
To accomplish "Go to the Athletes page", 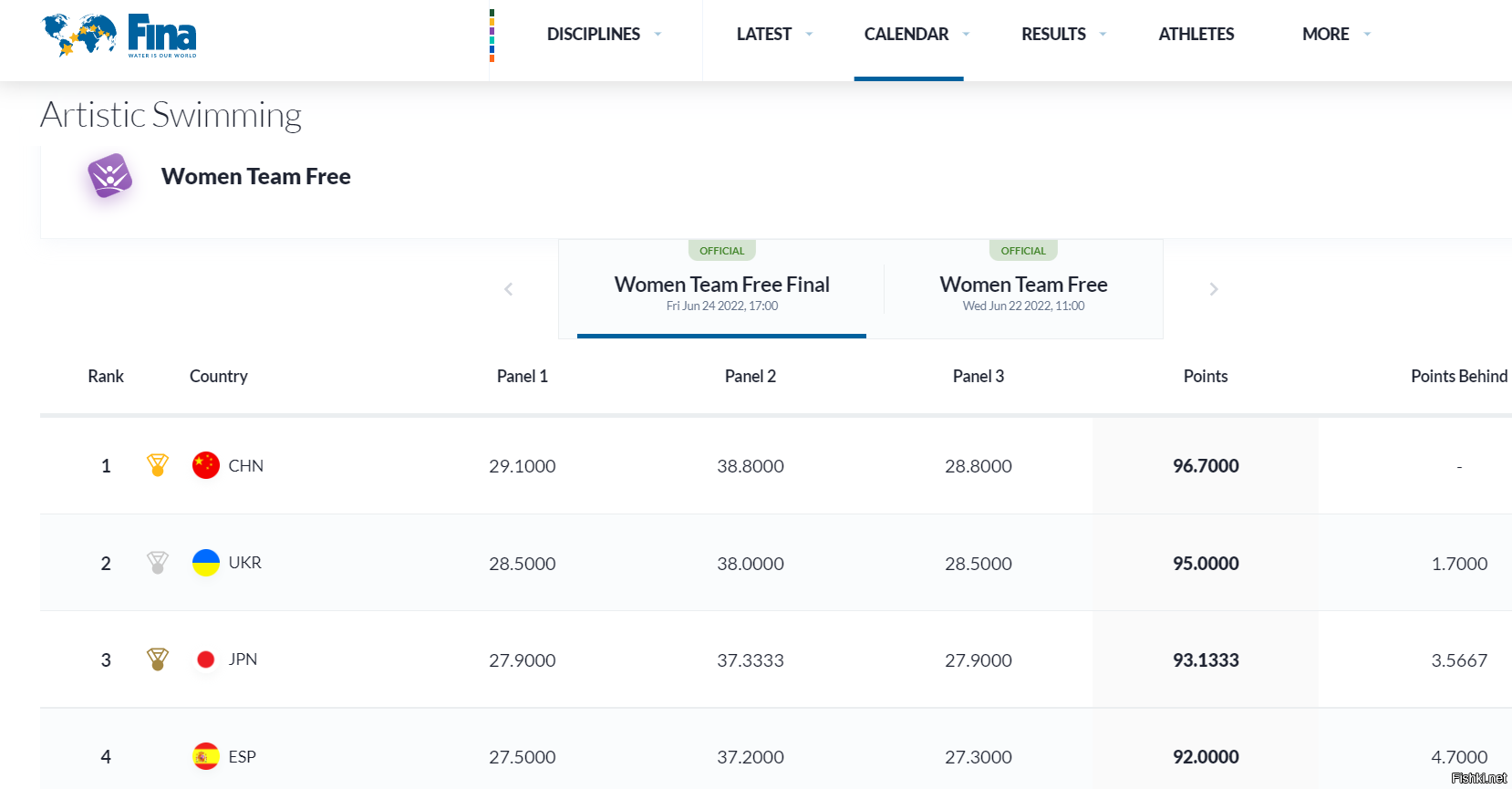I will (1196, 35).
